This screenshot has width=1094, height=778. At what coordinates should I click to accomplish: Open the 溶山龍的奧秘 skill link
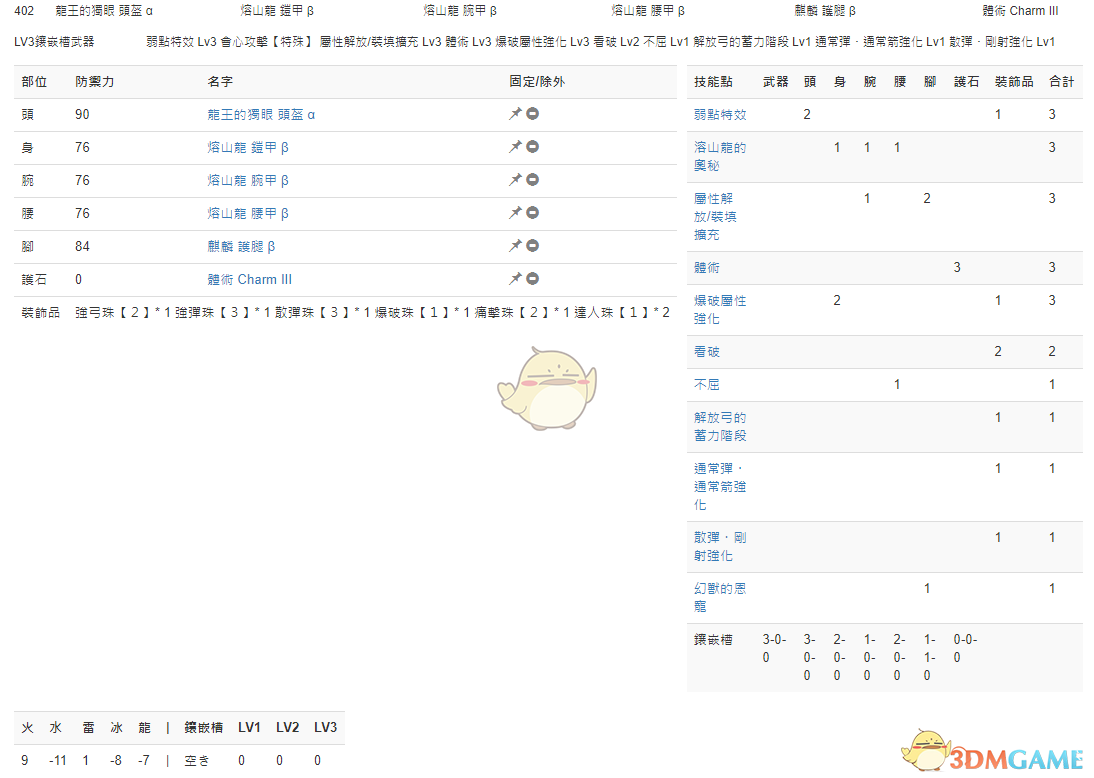(x=720, y=156)
